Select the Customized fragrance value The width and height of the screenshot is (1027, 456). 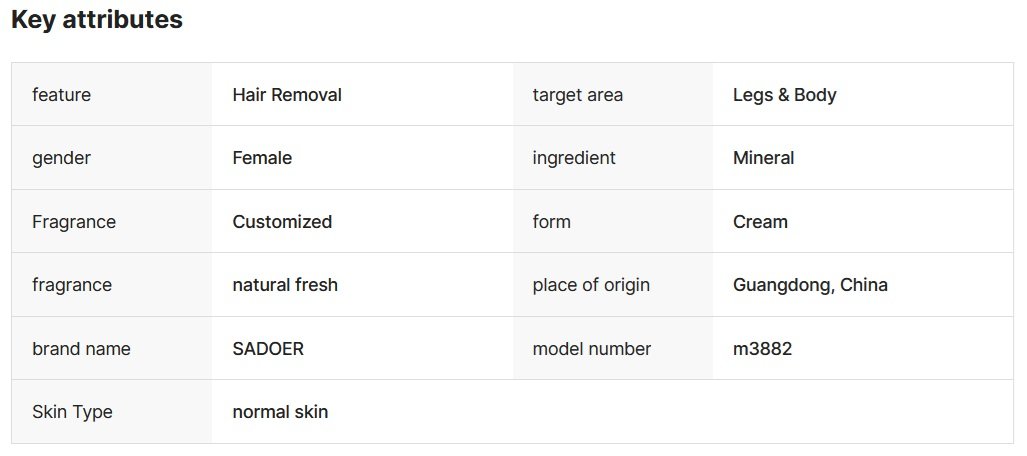click(x=282, y=222)
